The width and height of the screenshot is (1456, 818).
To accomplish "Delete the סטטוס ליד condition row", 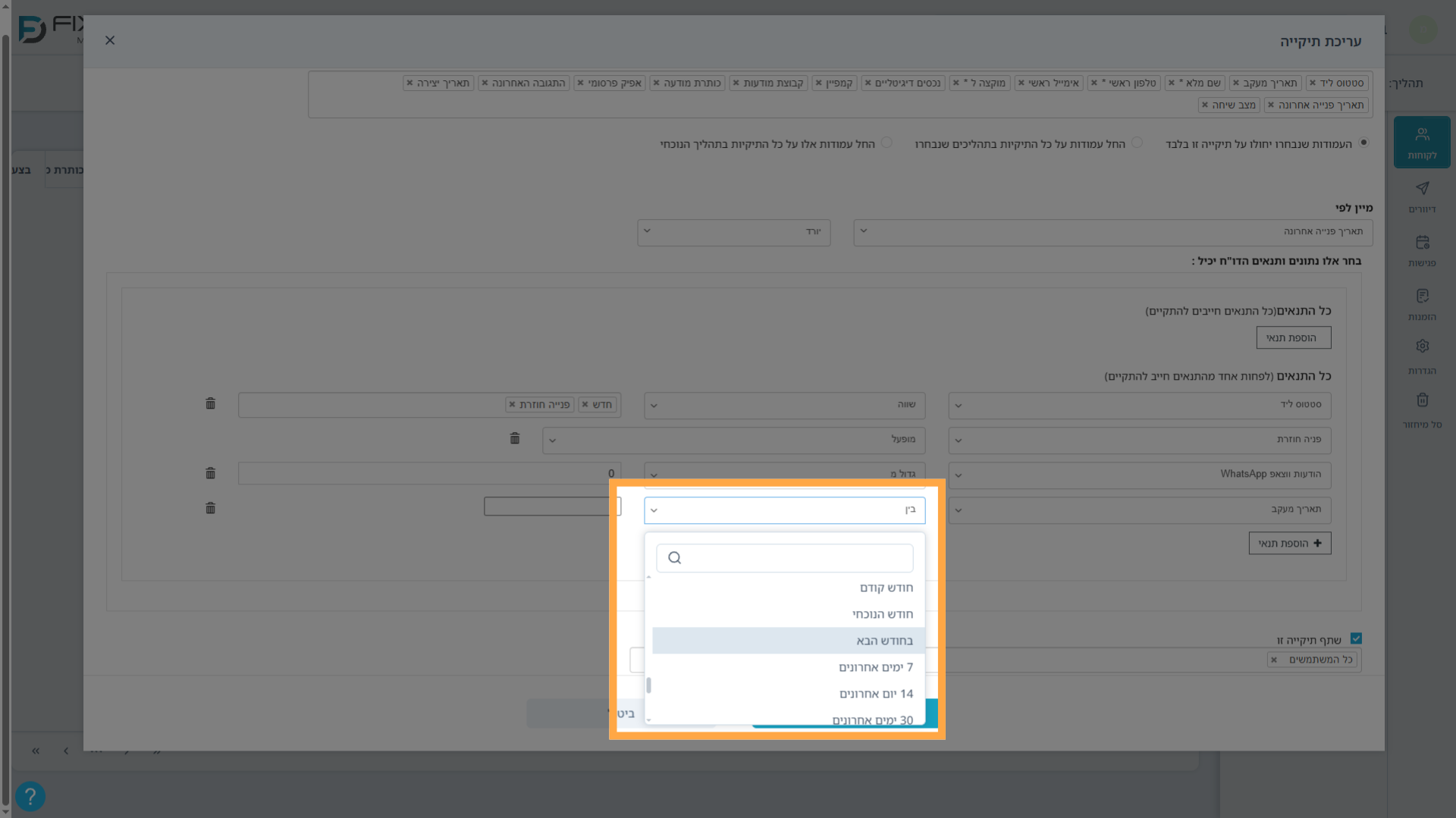I will (x=211, y=403).
